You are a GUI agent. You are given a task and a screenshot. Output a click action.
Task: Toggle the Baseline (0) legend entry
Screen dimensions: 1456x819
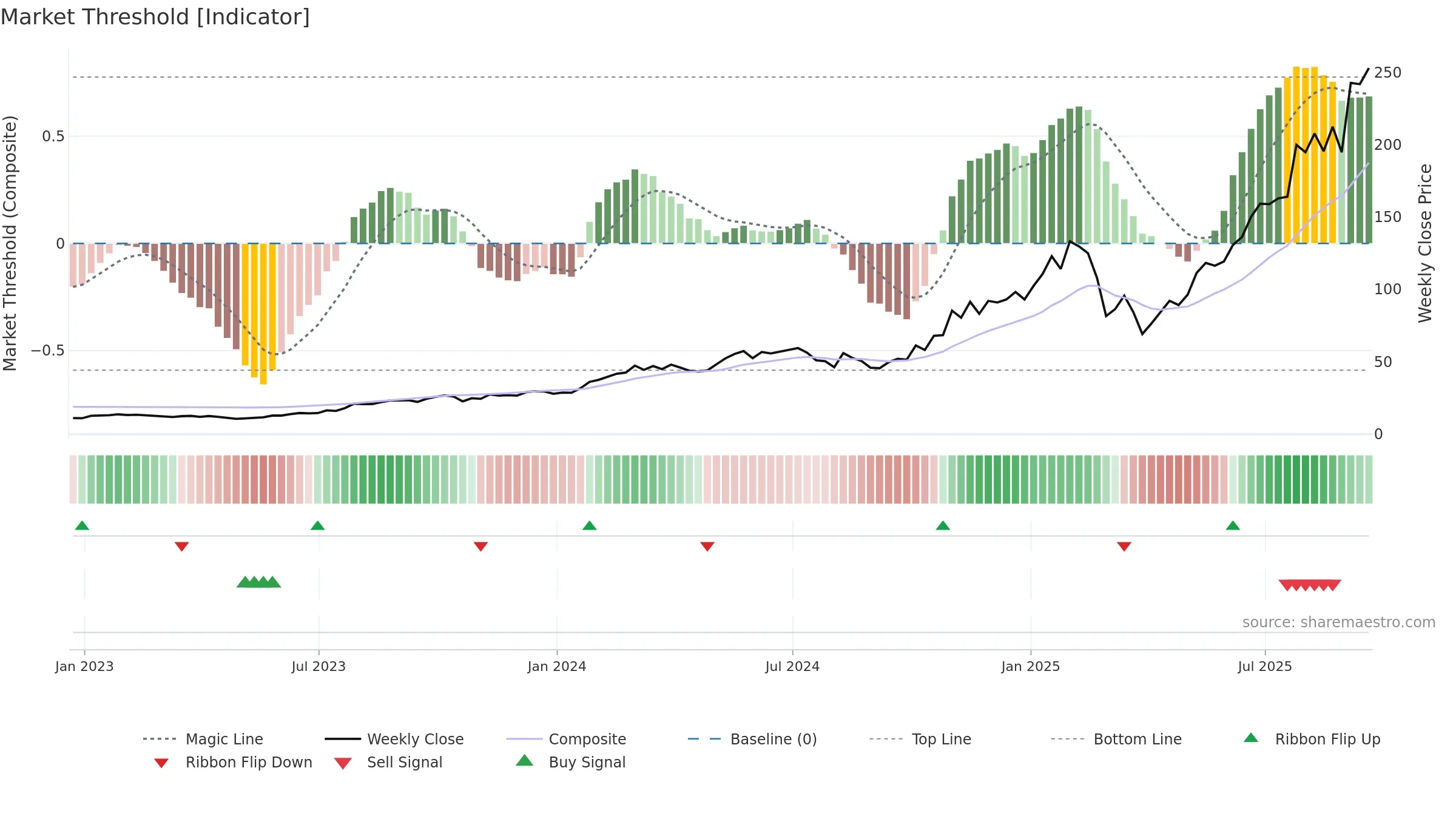[x=752, y=739]
